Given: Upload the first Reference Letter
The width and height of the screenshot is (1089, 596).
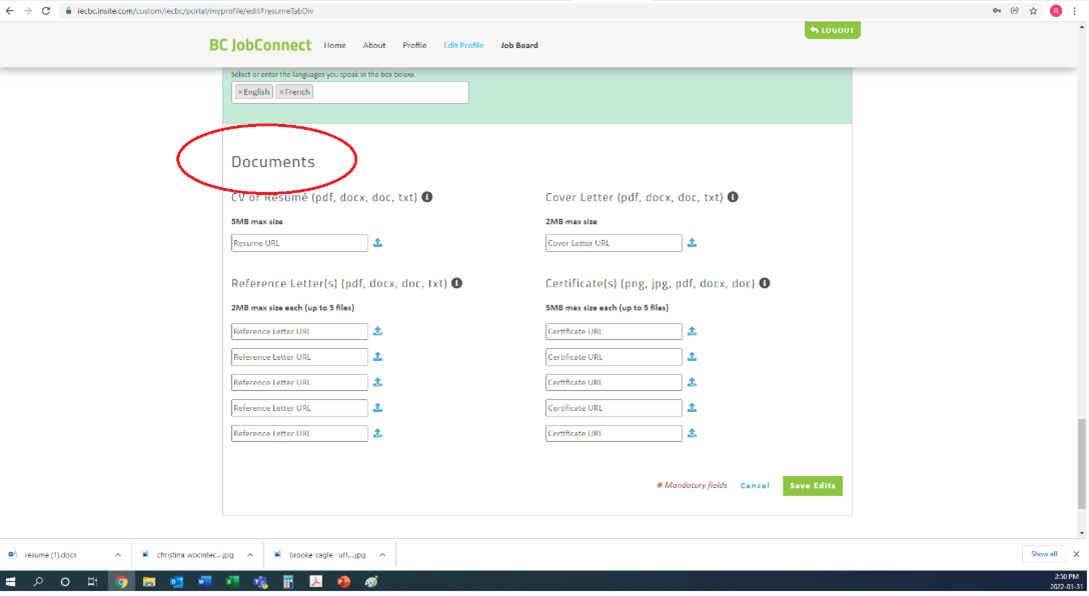Looking at the screenshot, I should pos(378,331).
